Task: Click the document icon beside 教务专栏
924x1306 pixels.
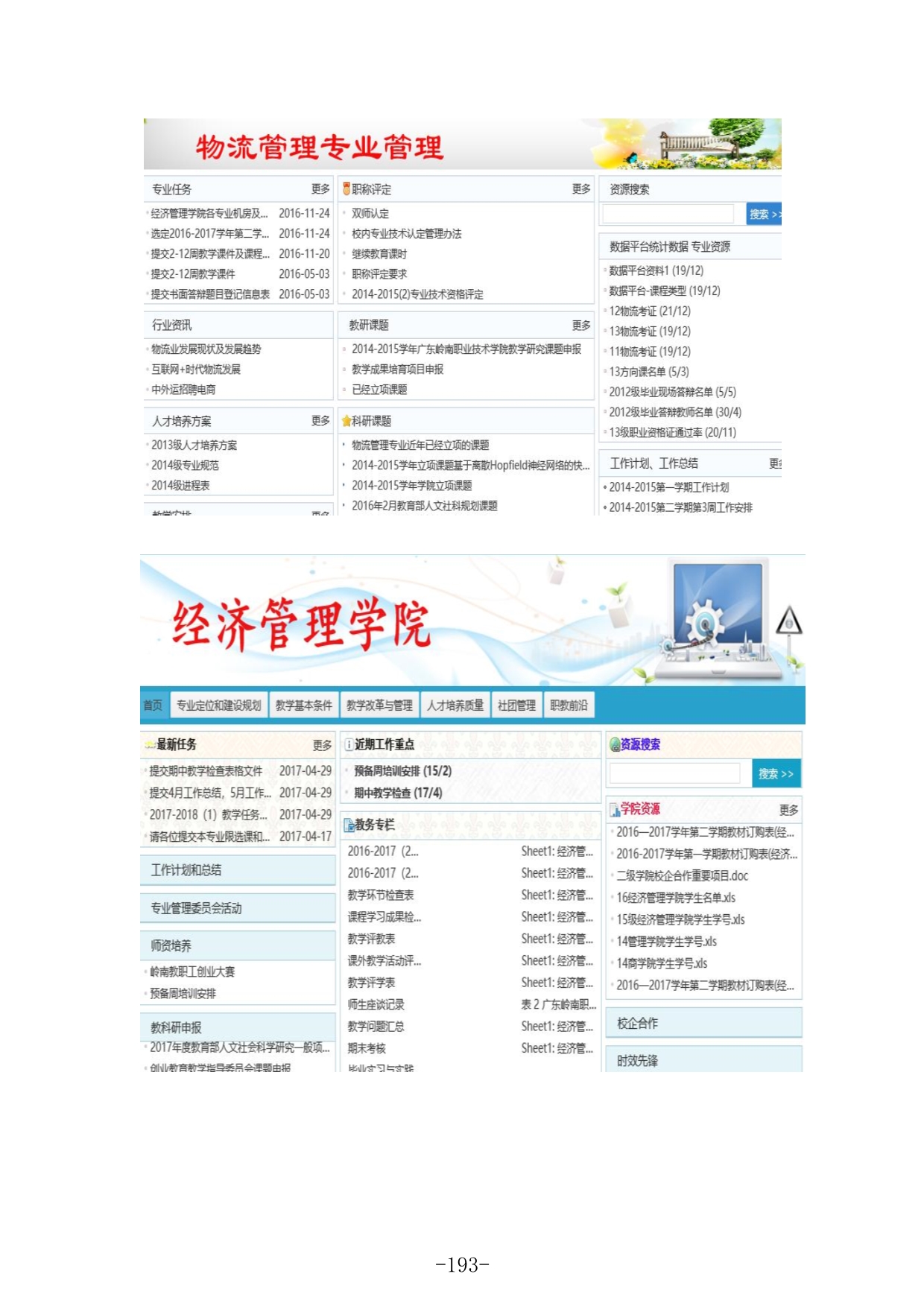Action: [x=349, y=825]
